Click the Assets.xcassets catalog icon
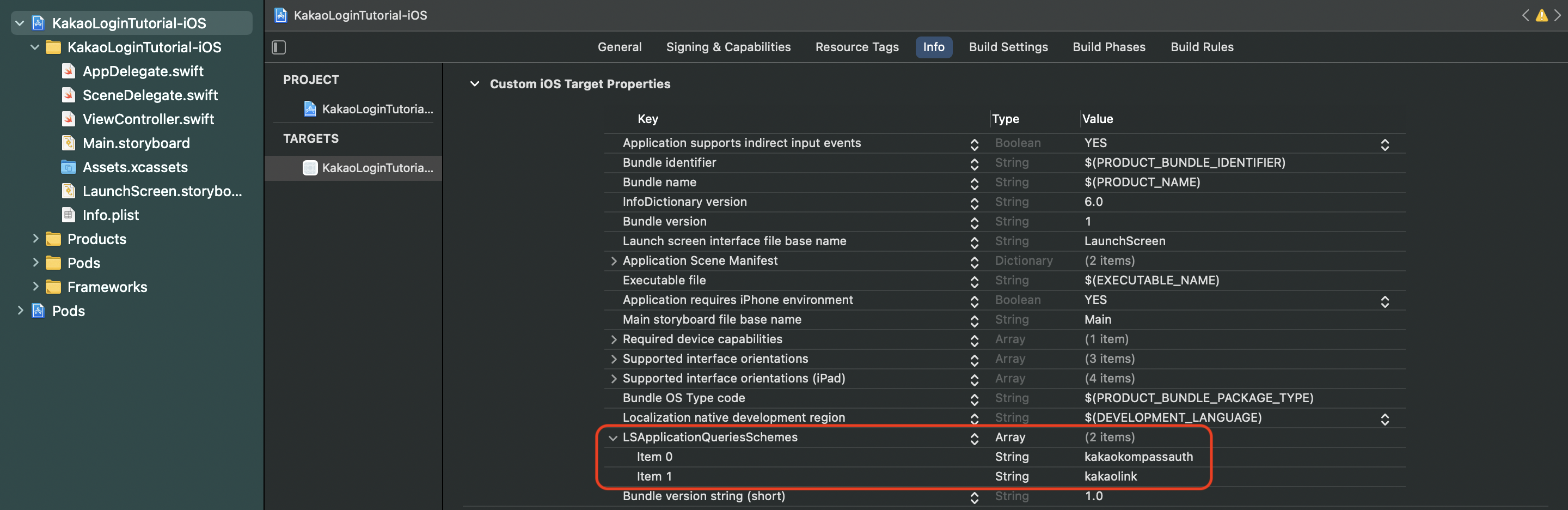The width and height of the screenshot is (1568, 510). 69,167
